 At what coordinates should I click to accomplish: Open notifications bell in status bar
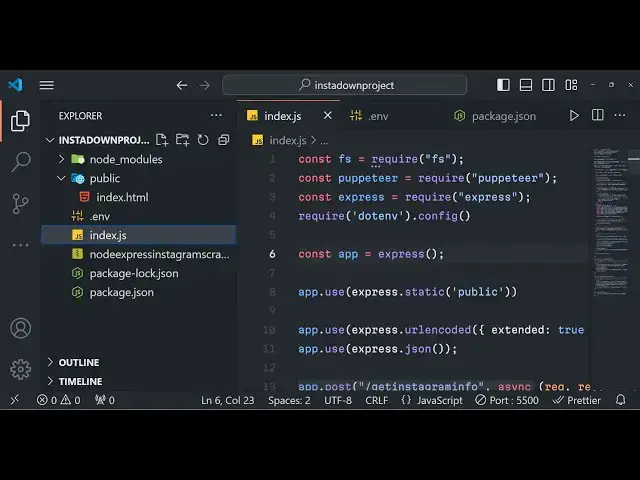[620, 400]
